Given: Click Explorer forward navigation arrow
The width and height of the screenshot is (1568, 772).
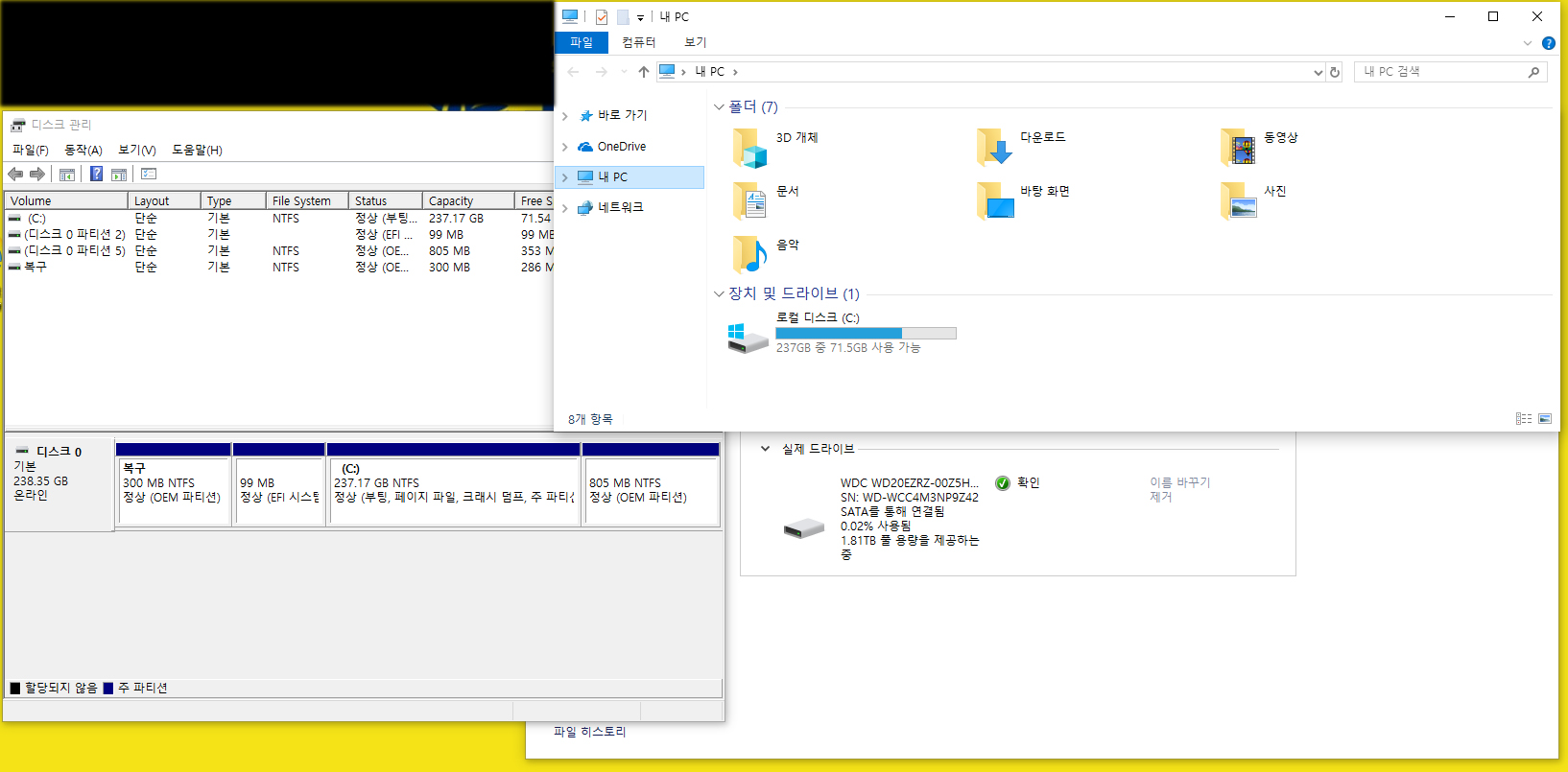Looking at the screenshot, I should 602,72.
